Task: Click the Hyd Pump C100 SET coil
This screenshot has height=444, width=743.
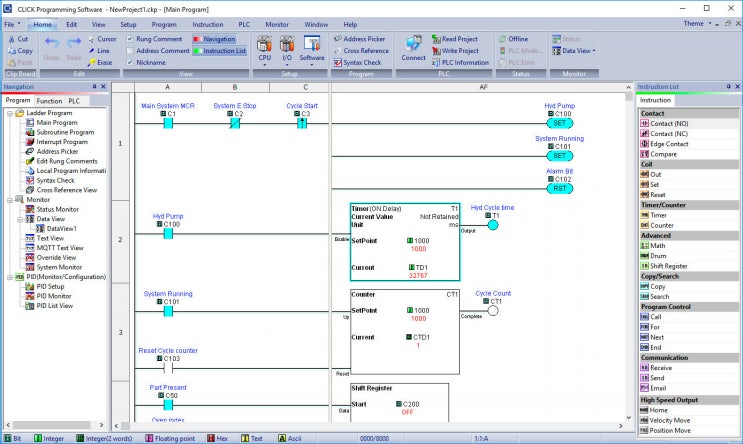Action: point(560,125)
